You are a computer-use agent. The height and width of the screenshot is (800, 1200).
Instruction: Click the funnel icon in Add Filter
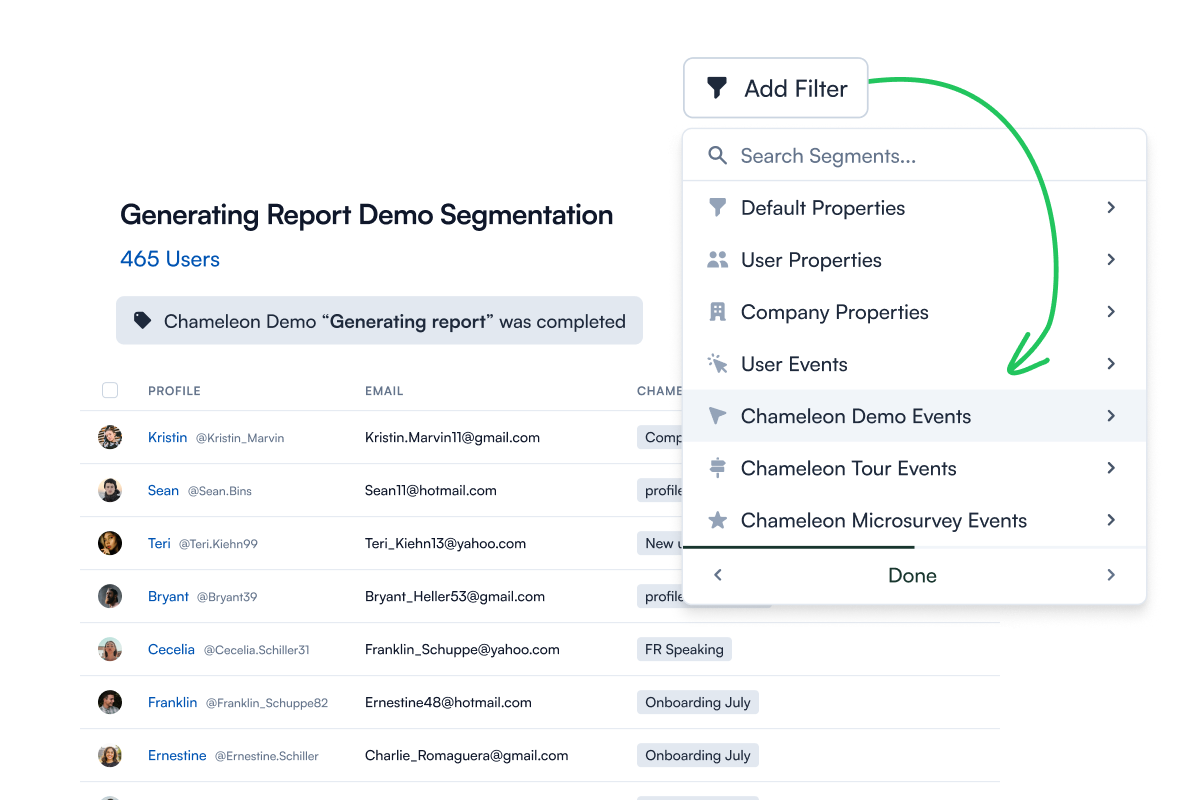pyautogui.click(x=716, y=88)
